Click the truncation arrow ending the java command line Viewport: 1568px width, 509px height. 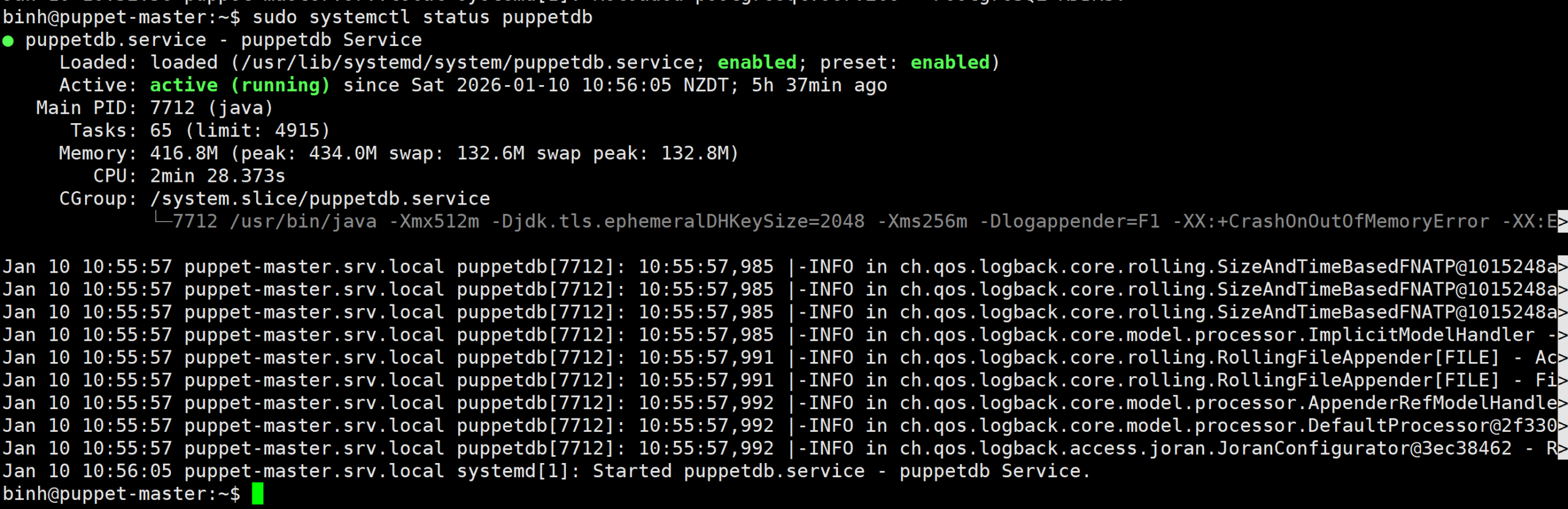click(x=1562, y=221)
